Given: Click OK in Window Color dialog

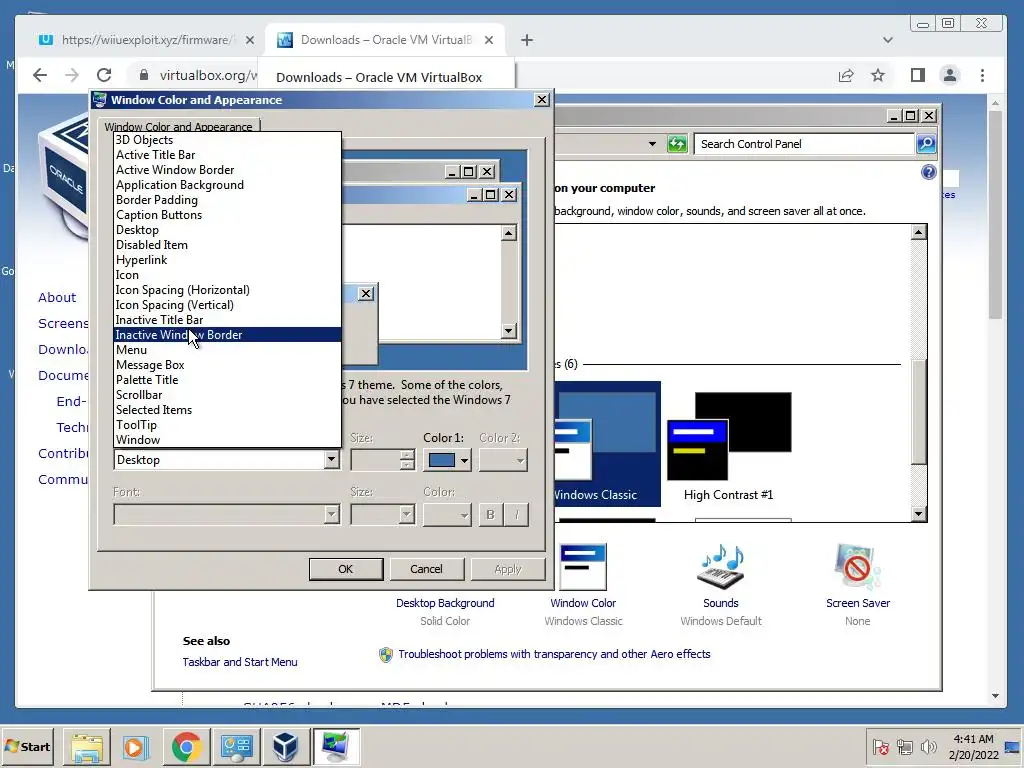Looking at the screenshot, I should tap(345, 569).
